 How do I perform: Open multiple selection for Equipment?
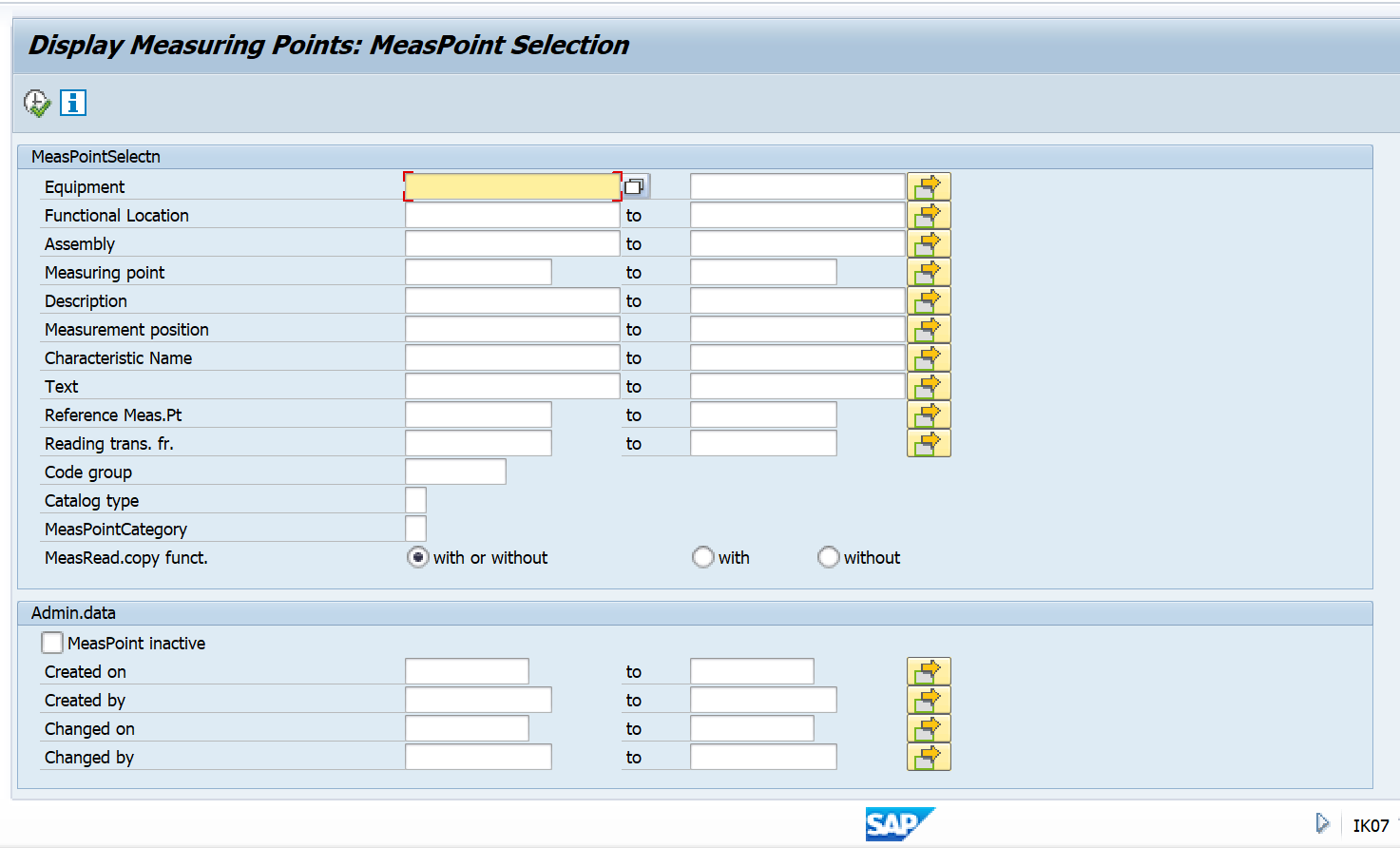(x=929, y=185)
